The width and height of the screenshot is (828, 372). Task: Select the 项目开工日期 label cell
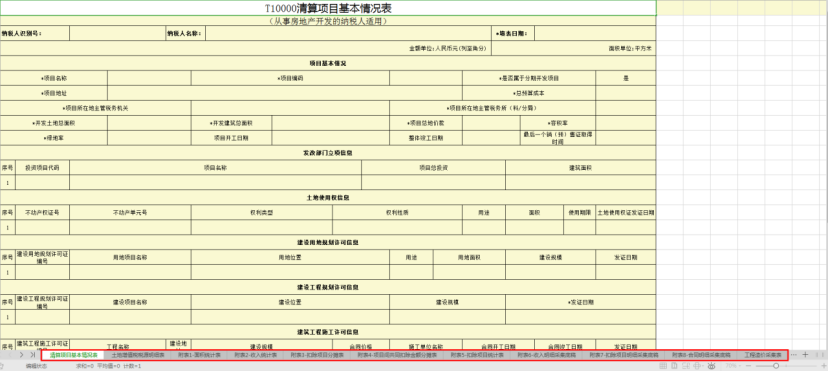232,138
